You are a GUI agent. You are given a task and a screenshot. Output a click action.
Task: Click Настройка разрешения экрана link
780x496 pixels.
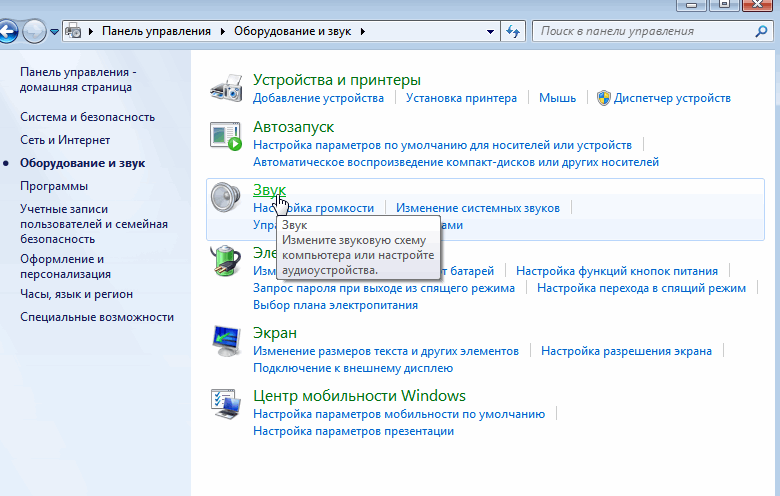point(626,351)
